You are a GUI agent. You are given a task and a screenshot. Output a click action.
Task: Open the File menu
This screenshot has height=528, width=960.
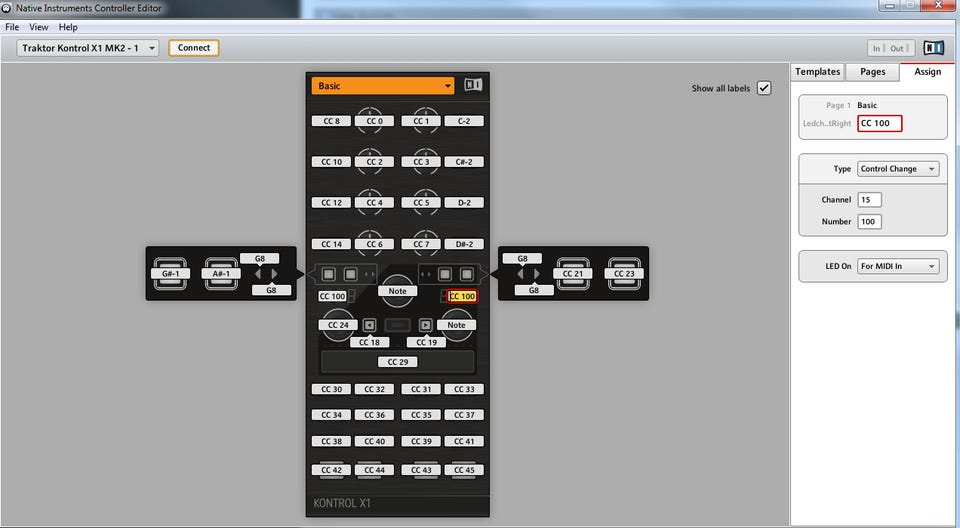point(12,27)
